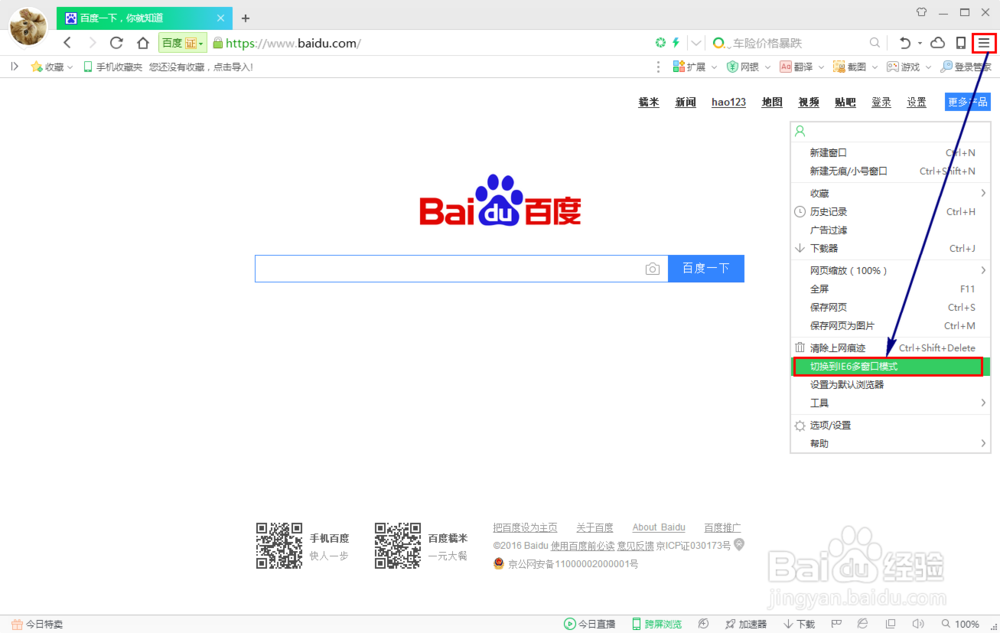
Task: Click the mobile phone icon in toolbar
Action: 960,43
